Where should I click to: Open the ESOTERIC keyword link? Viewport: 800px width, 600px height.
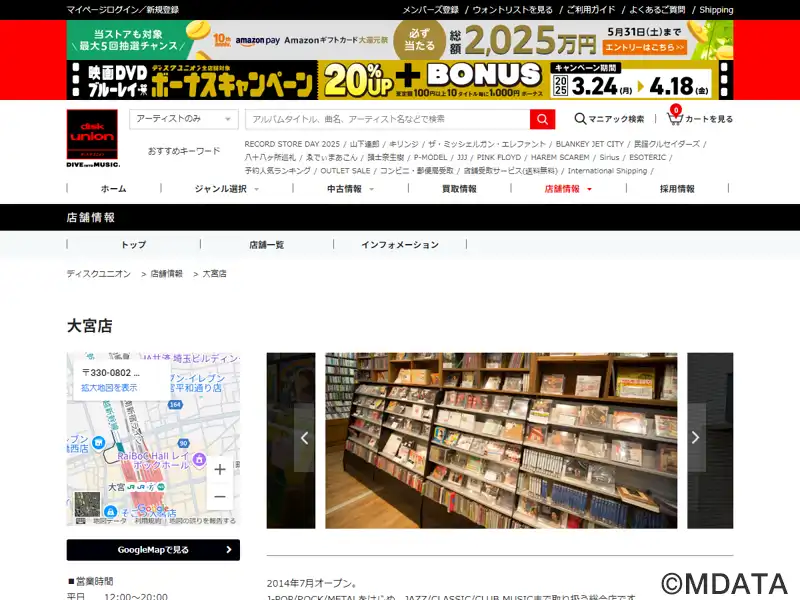[647, 157]
